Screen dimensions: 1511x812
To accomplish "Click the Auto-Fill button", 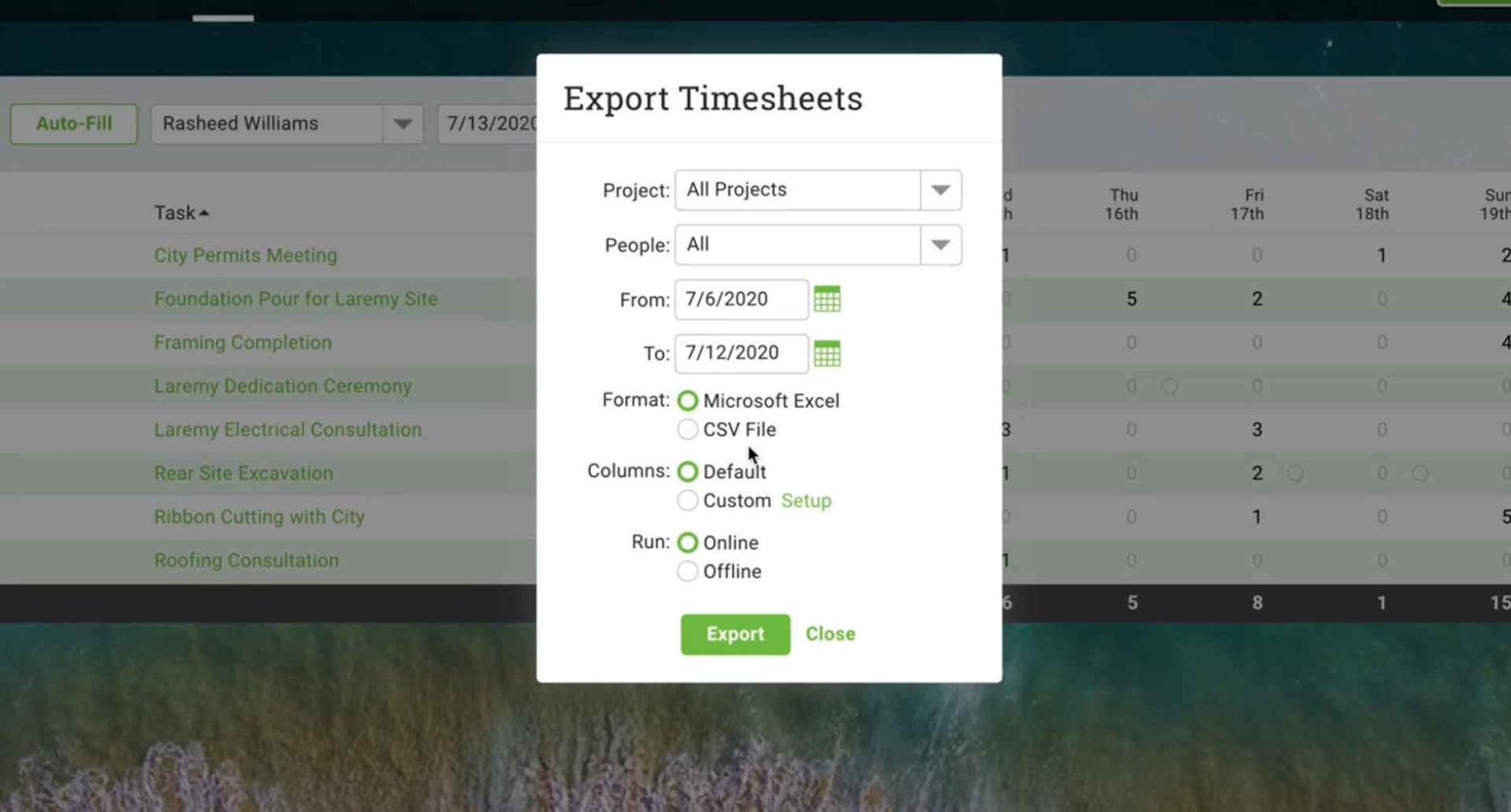I will coord(74,124).
